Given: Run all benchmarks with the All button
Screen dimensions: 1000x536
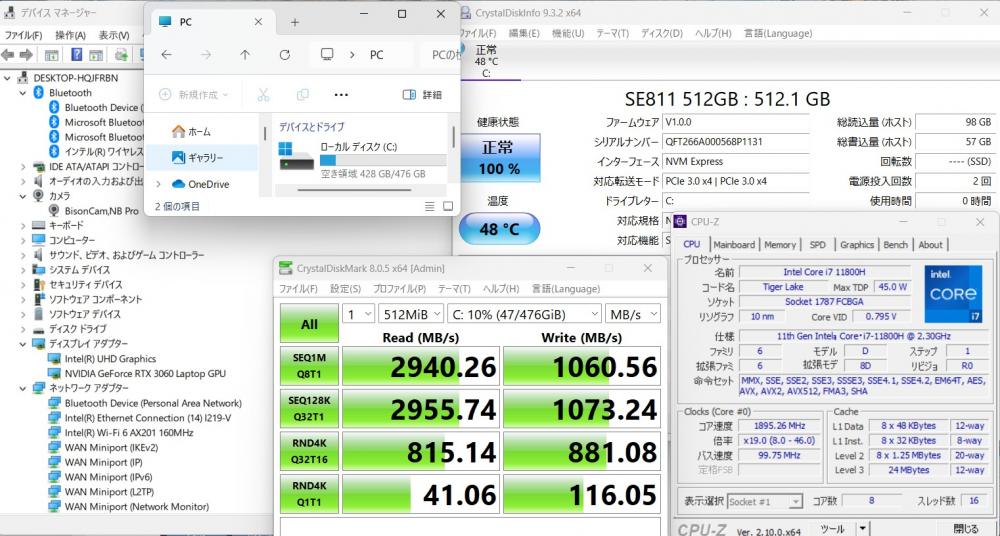Looking at the screenshot, I should click(309, 324).
